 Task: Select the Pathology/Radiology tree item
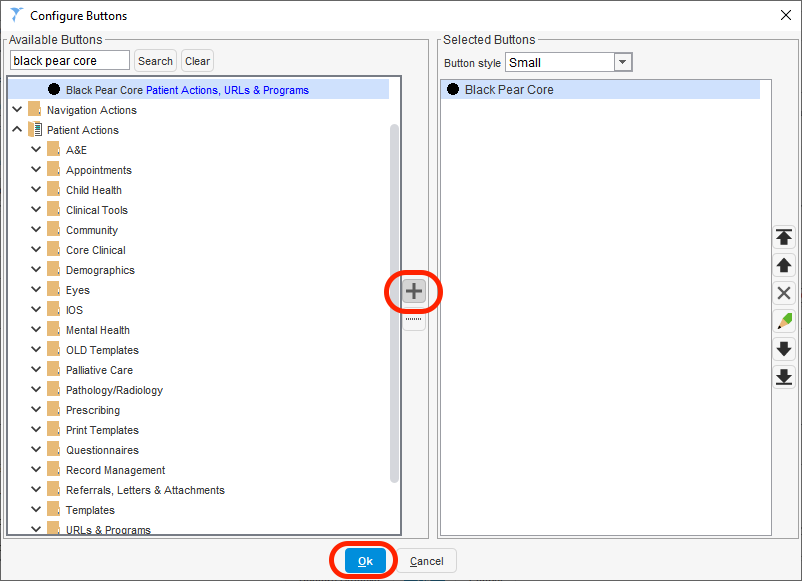tap(114, 390)
